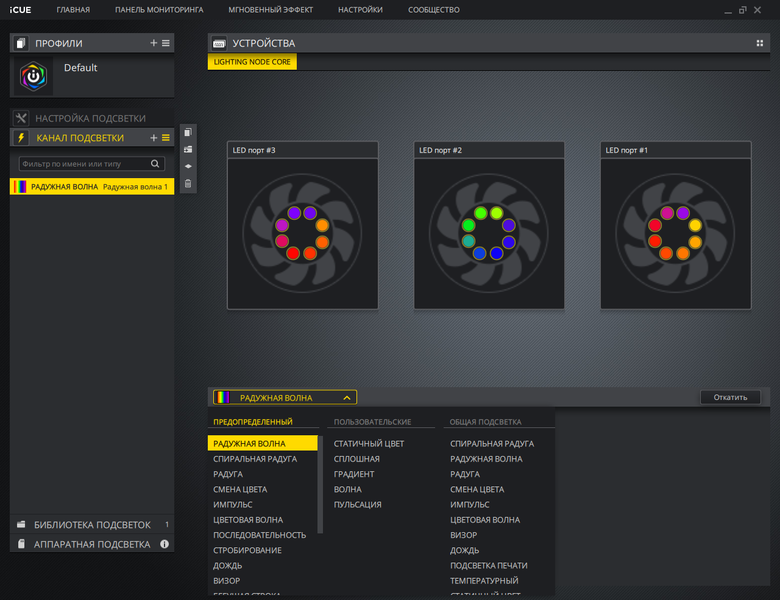Choose predefined Спиральная радуга effect
Screen dimensions: 780x600
255,459
